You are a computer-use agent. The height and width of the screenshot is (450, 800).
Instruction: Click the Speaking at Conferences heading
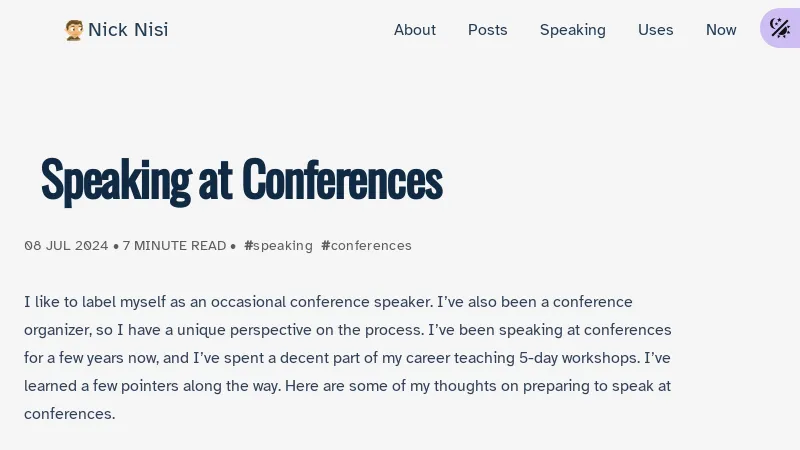pyautogui.click(x=241, y=180)
